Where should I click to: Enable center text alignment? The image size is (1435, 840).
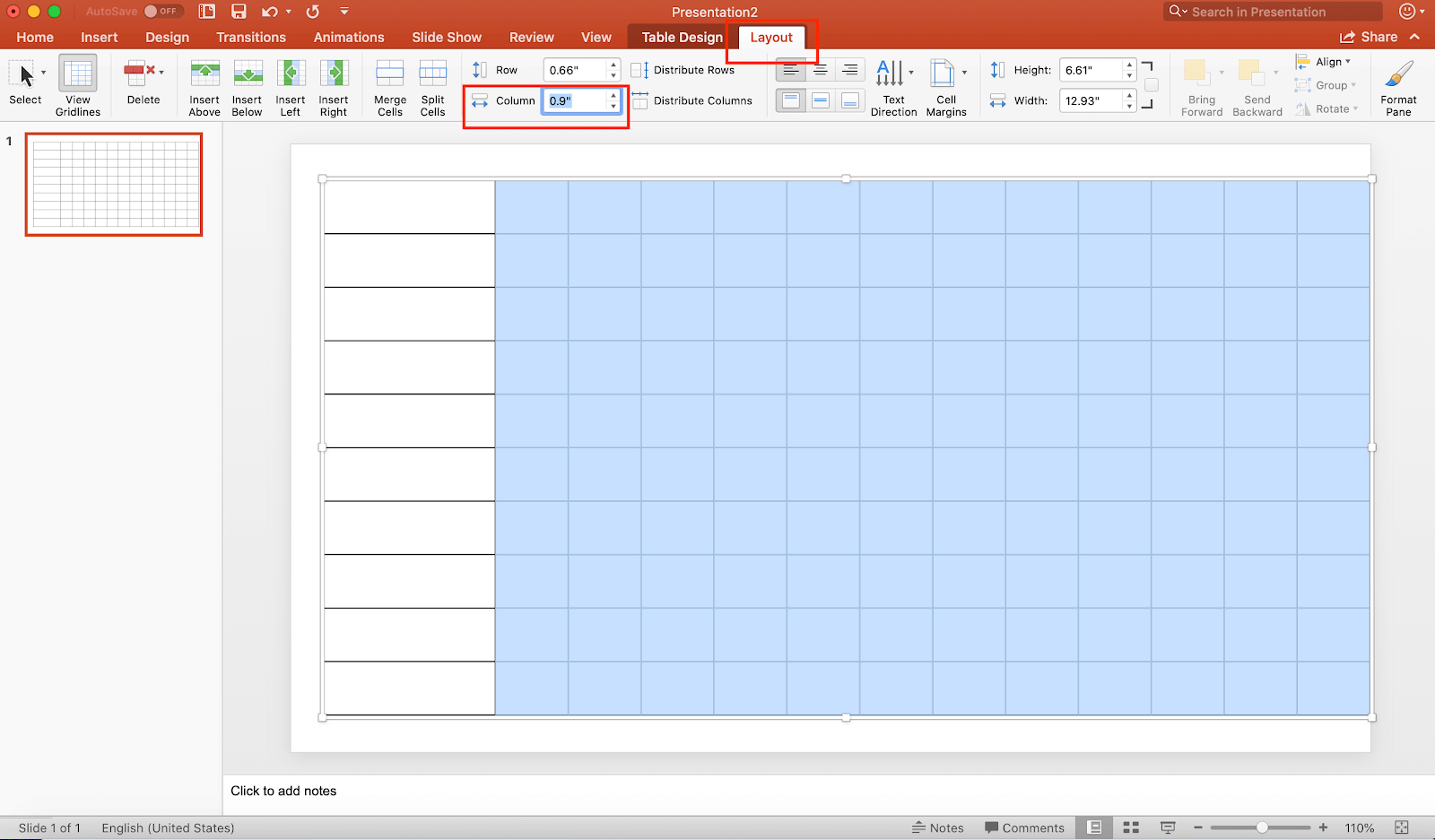[820, 69]
